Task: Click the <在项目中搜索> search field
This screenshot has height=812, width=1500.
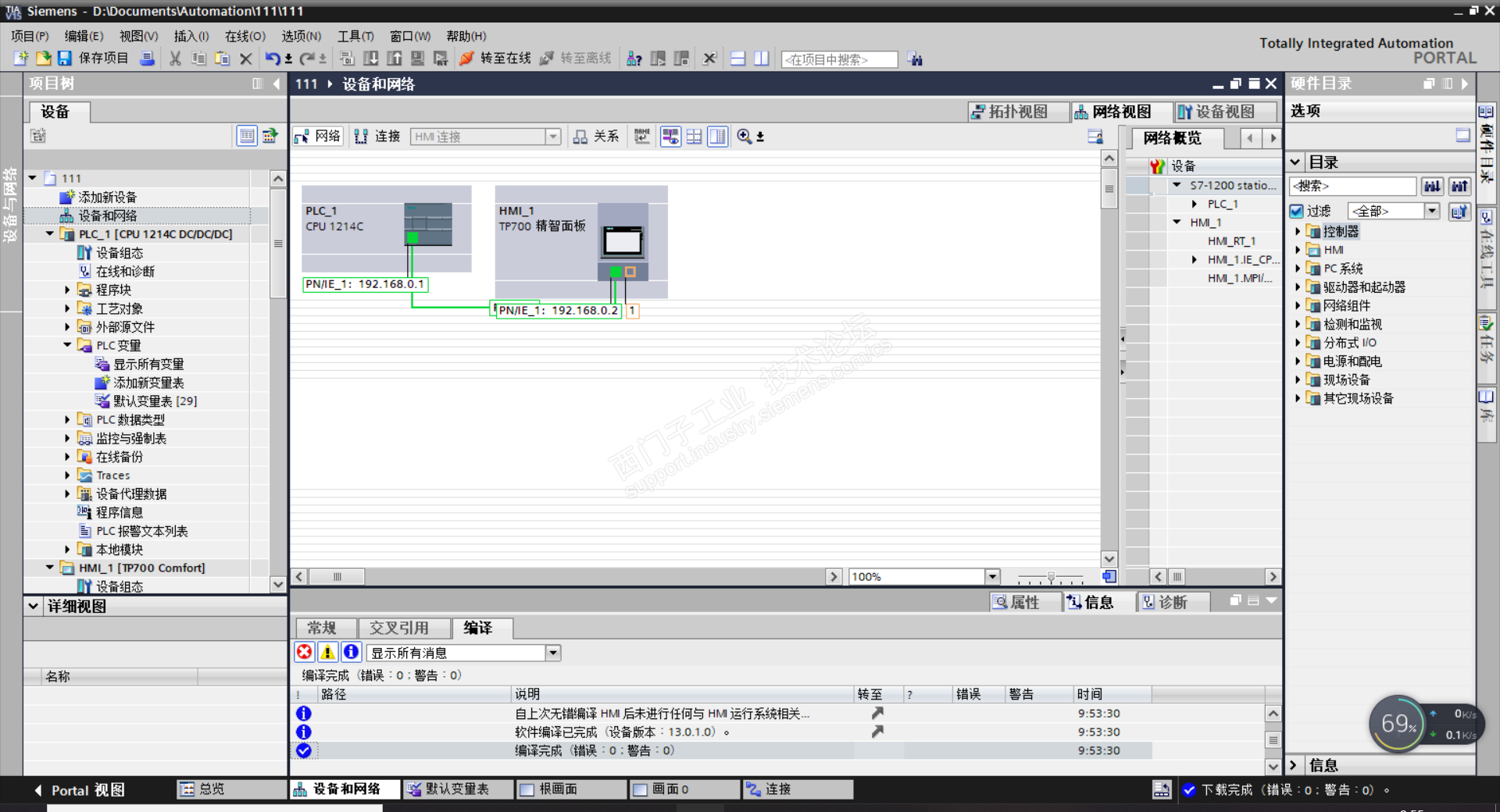Action: [x=840, y=59]
